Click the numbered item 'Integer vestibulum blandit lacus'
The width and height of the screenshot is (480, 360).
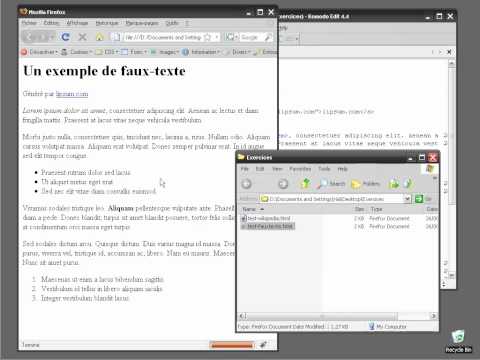(85, 298)
